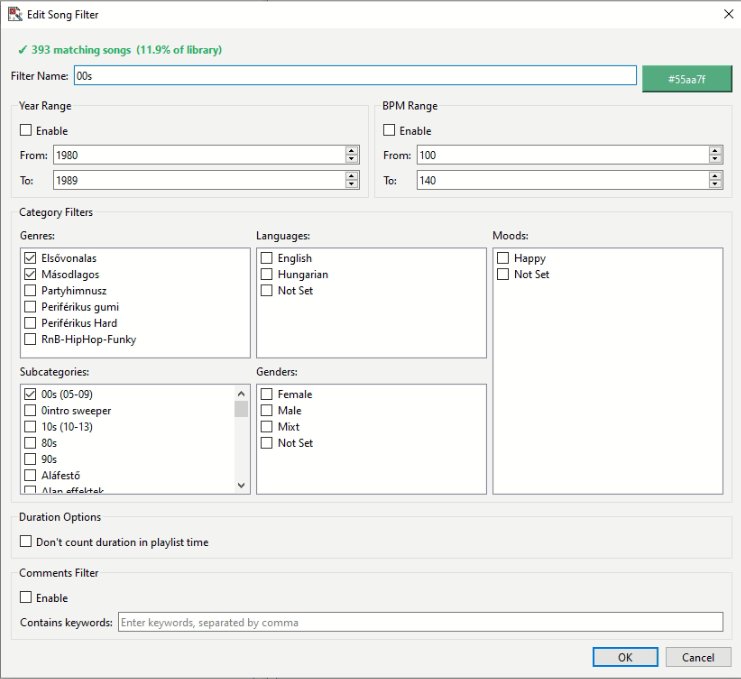Screen dimensions: 741x679
Task: Close the Edit Song Filter dialog
Action: click(728, 14)
